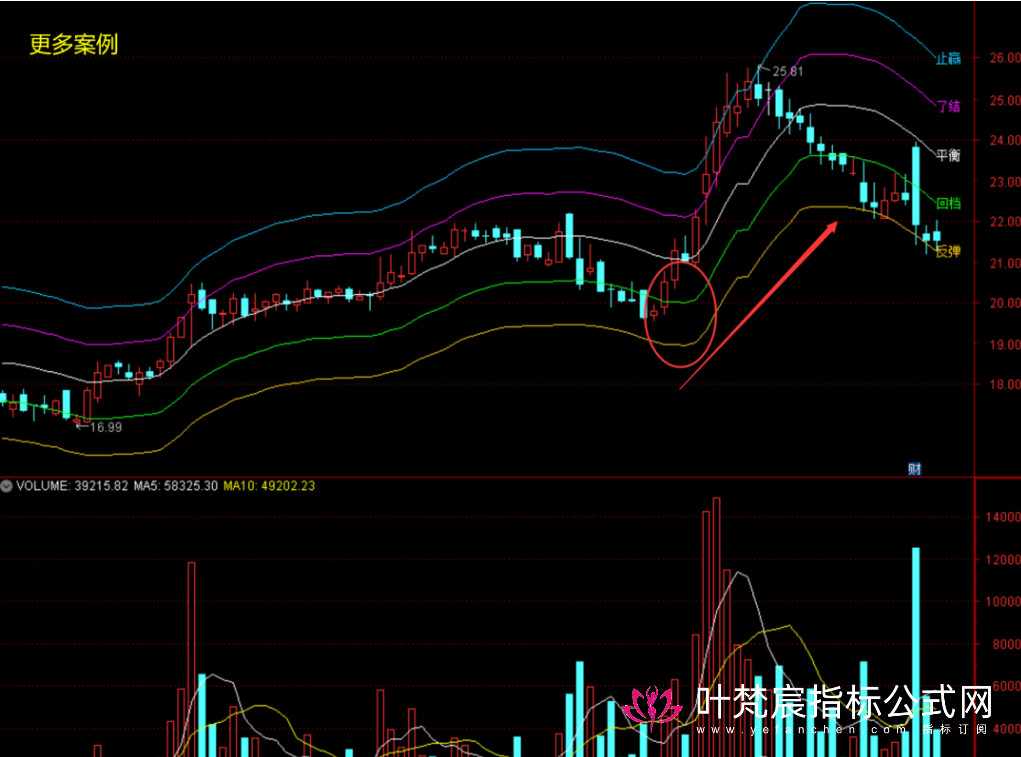Click the 14000 volume axis label

click(x=1003, y=517)
